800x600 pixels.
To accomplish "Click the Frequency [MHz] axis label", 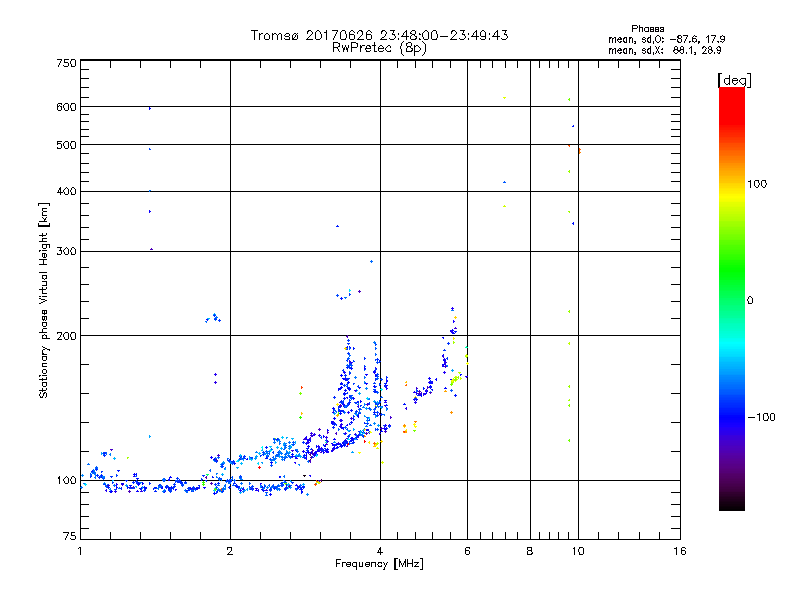I will 379,565.
